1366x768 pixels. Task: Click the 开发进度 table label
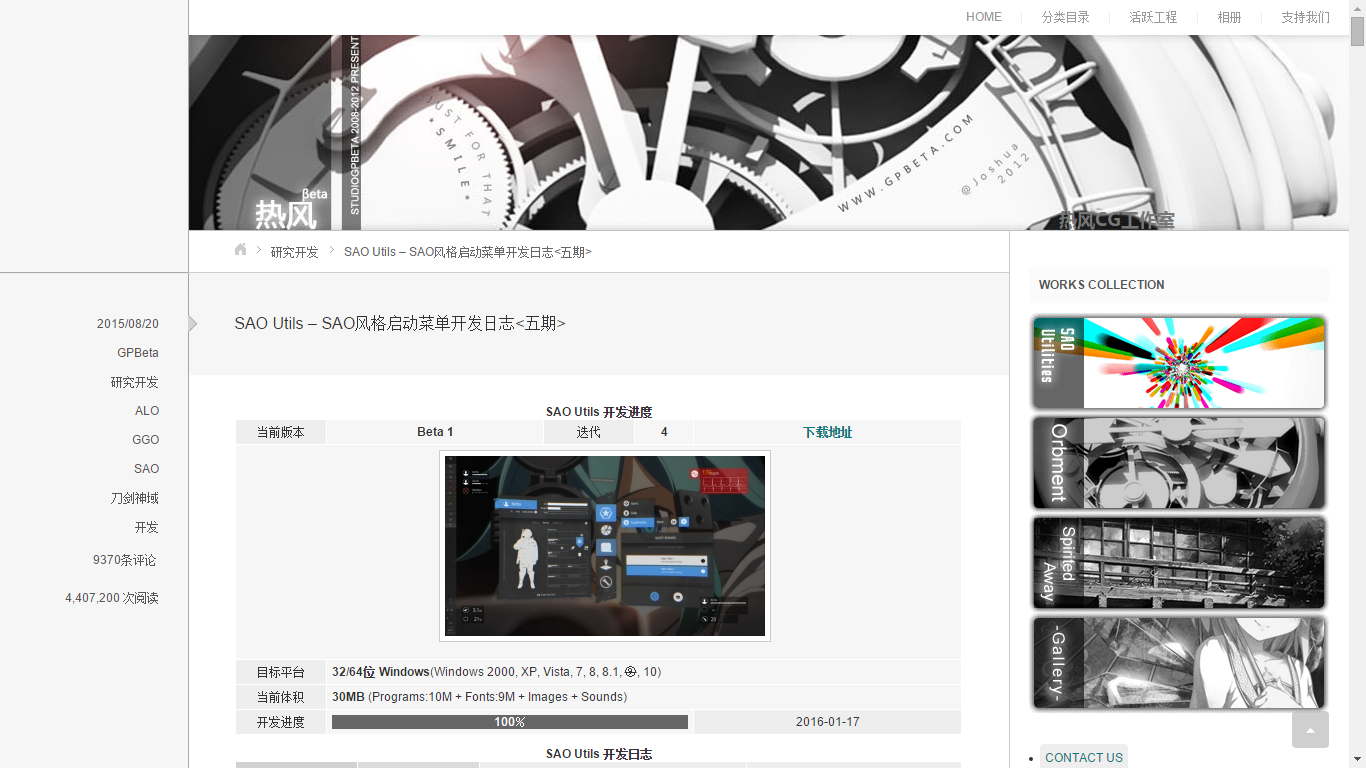[280, 722]
